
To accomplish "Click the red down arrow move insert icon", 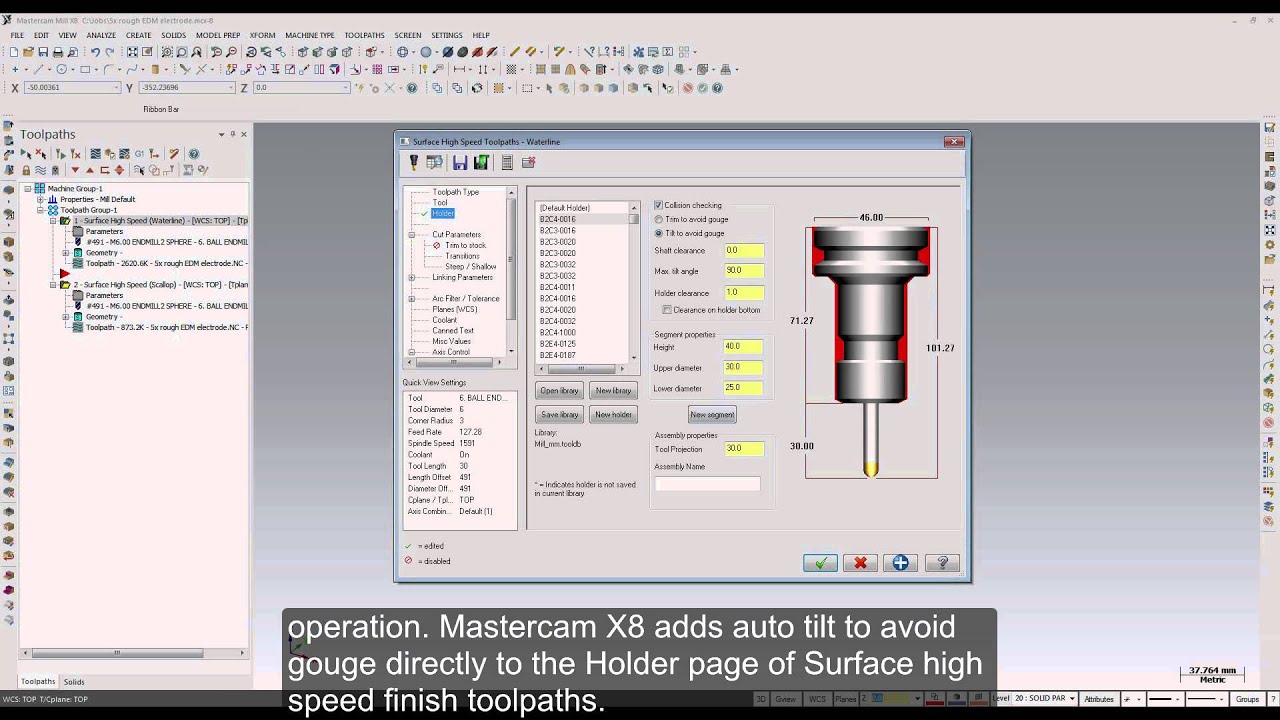I will pyautogui.click(x=74, y=170).
